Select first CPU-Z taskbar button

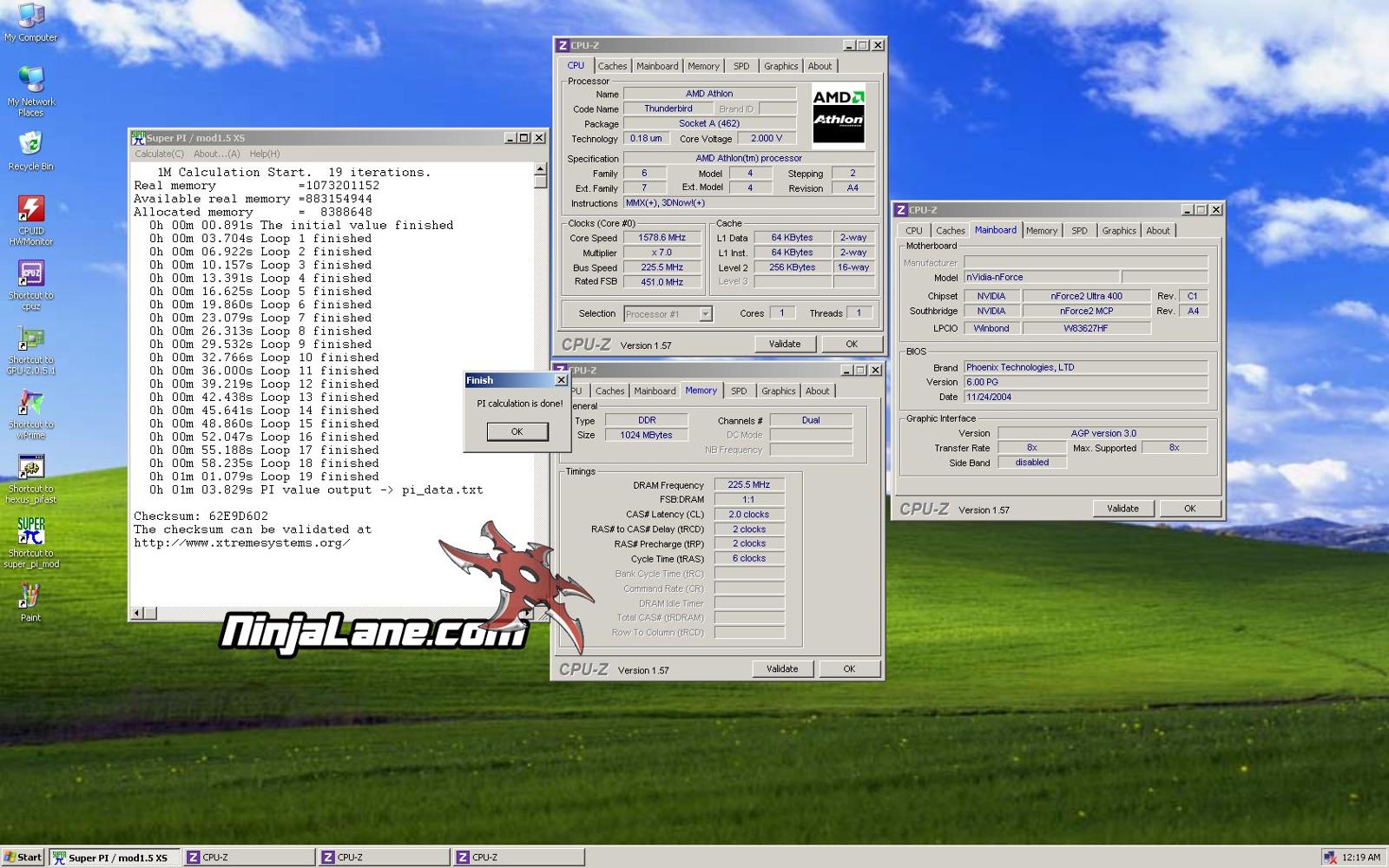click(x=250, y=858)
